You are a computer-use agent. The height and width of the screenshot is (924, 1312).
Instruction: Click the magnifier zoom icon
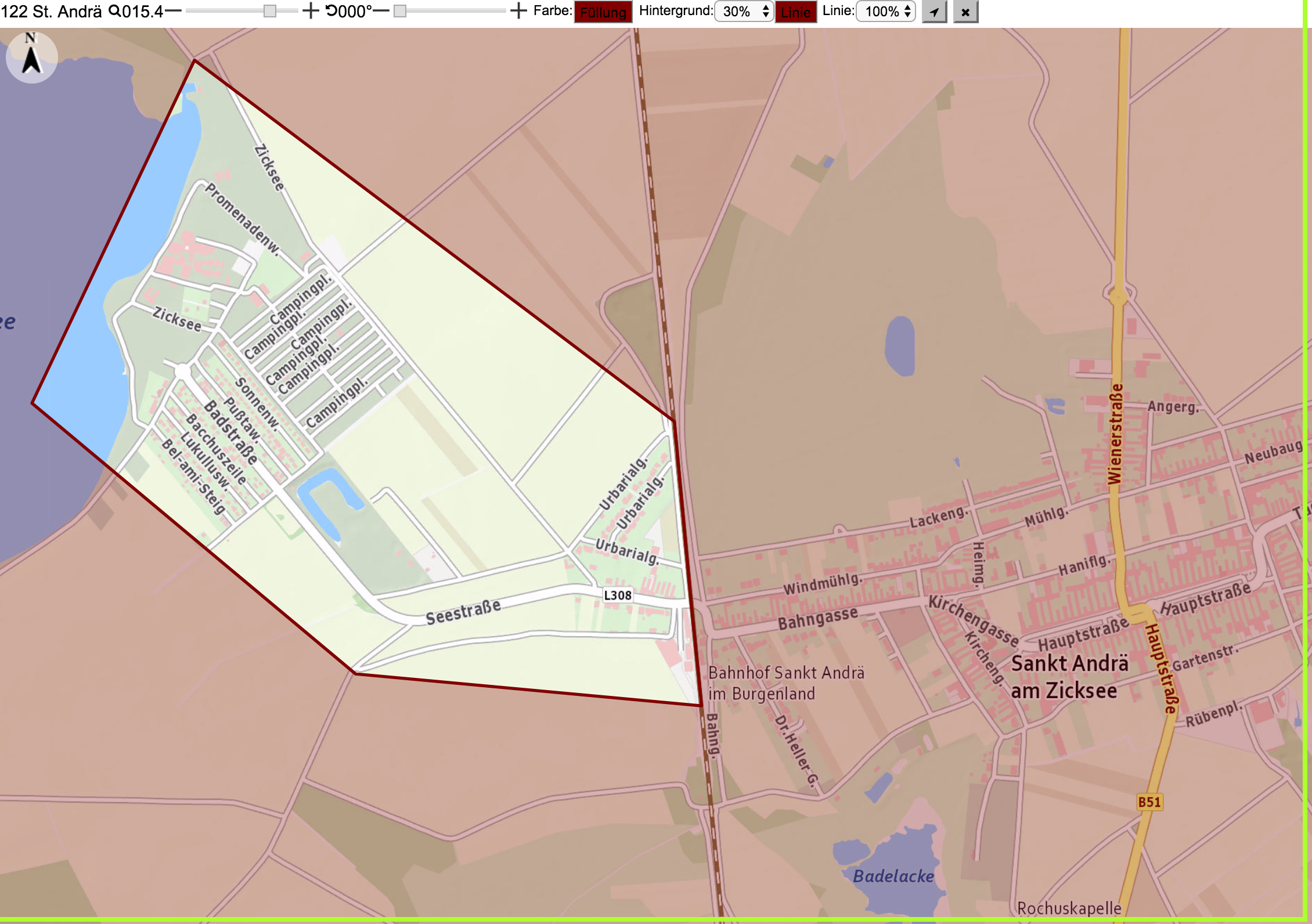pyautogui.click(x=115, y=11)
